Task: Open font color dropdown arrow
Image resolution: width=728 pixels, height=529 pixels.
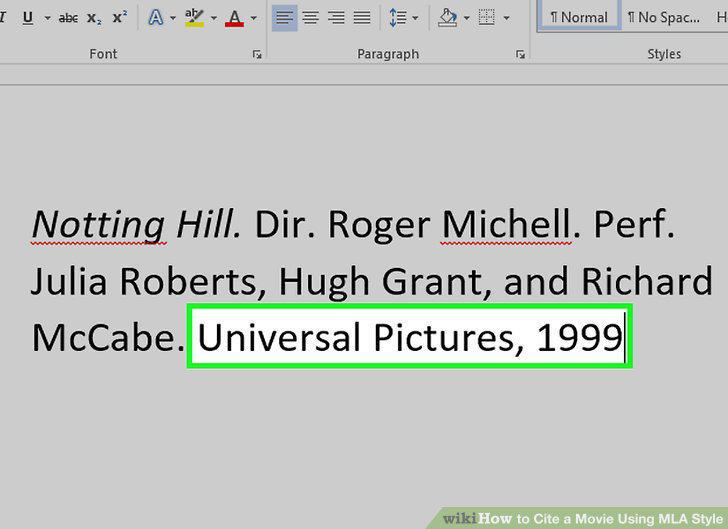Action: pyautogui.click(x=254, y=19)
